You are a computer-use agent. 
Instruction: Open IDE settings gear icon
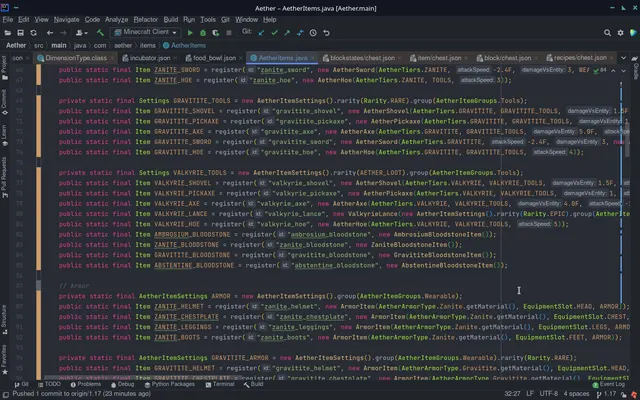pyautogui.click(x=620, y=33)
